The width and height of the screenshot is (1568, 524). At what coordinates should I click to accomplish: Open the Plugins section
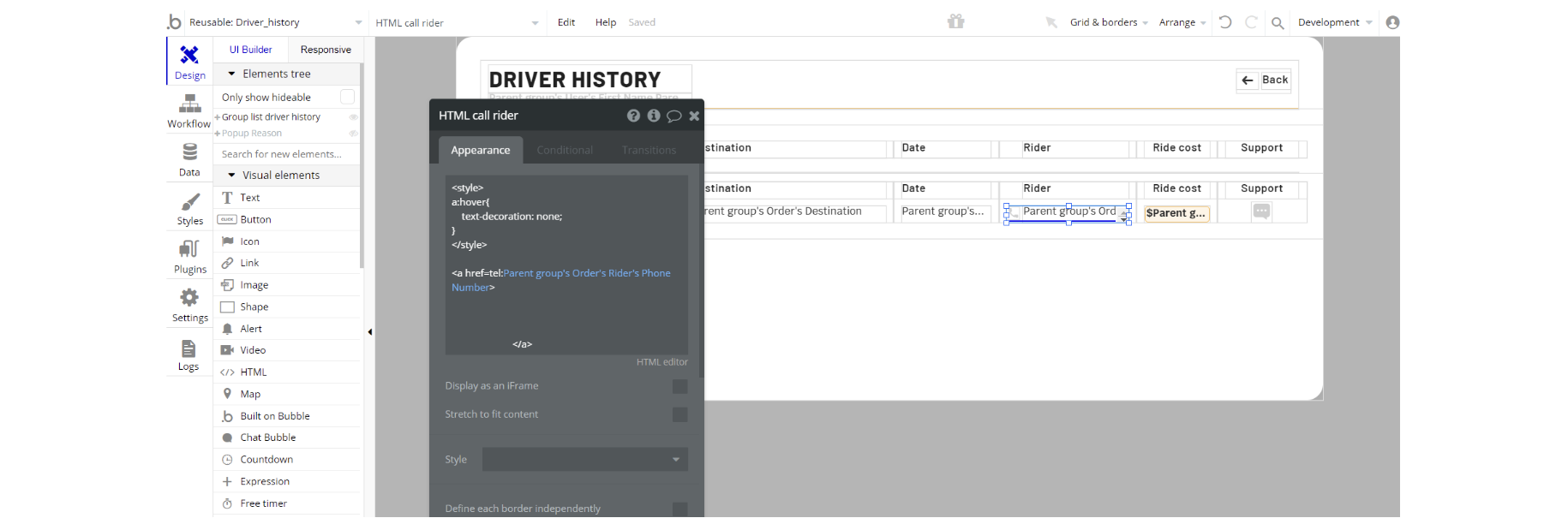point(189,256)
